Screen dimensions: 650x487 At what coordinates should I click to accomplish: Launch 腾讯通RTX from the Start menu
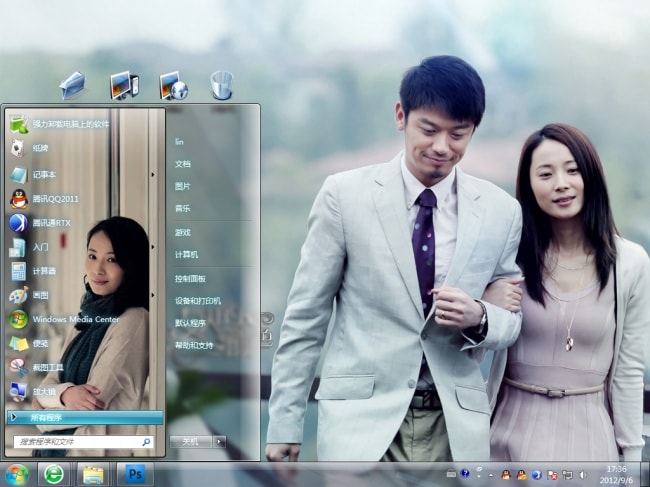pyautogui.click(x=50, y=222)
